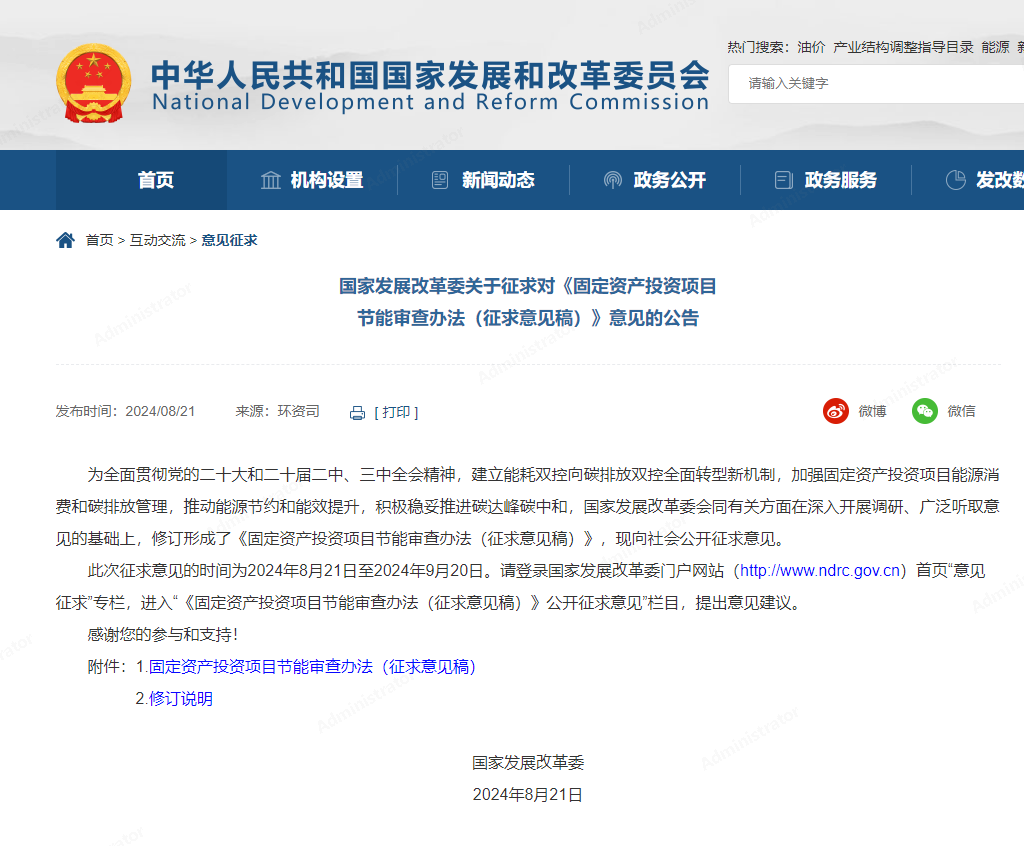
Task: Click the 发改数据 pie chart icon
Action: point(956,180)
